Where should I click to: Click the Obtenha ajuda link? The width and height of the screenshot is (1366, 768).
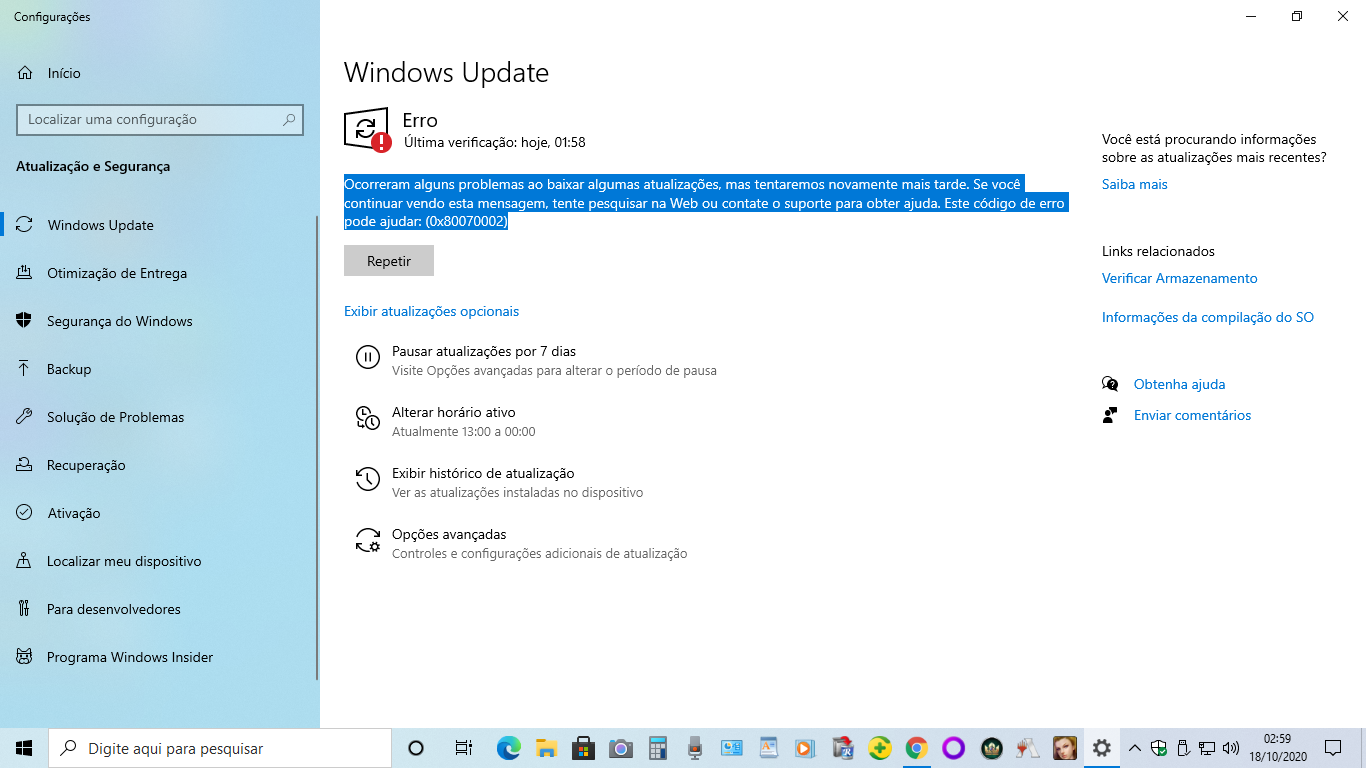coord(1179,384)
